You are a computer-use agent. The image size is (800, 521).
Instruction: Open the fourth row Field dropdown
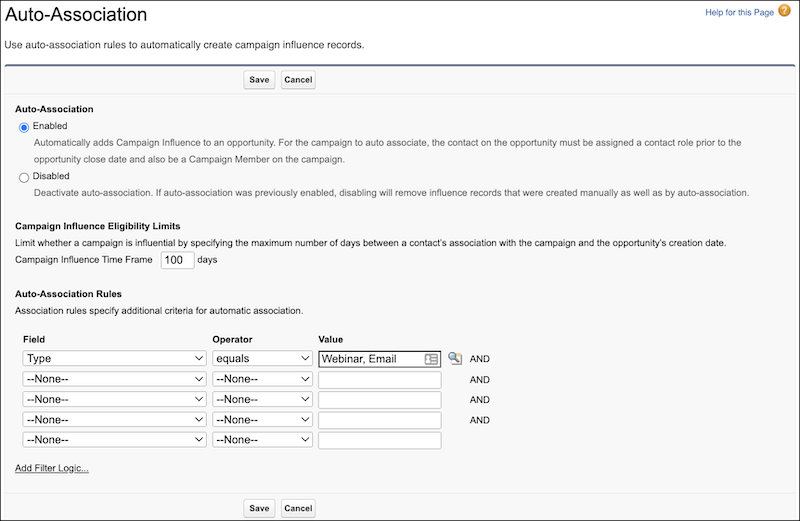pos(114,419)
